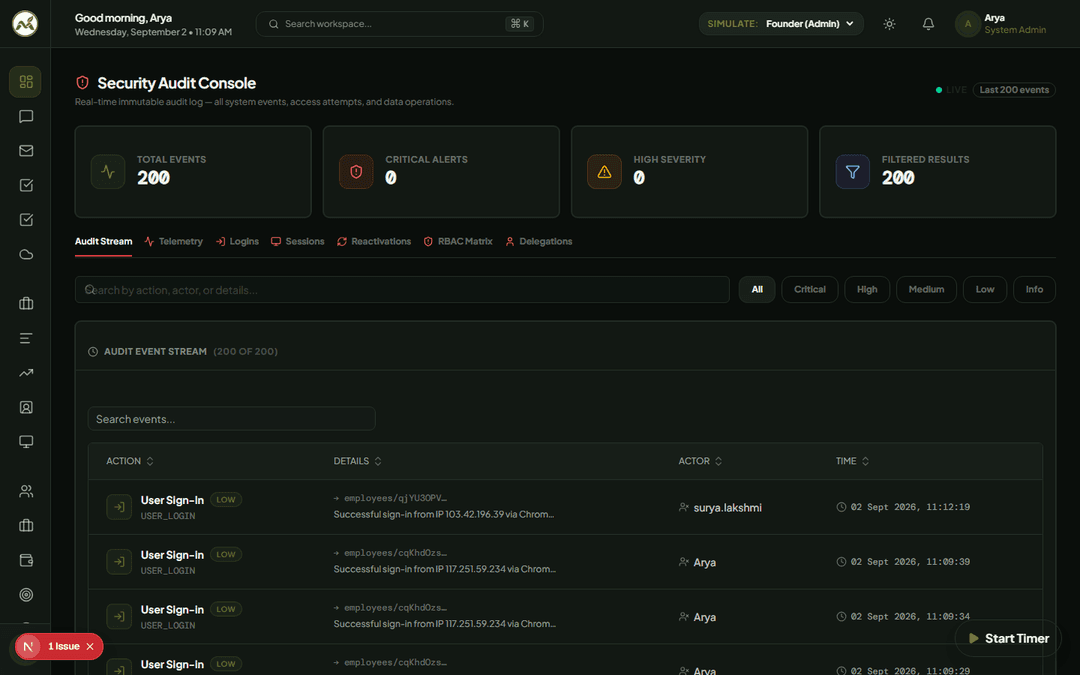This screenshot has width=1080, height=675.
Task: Sort table by Actor column
Action: coord(700,461)
